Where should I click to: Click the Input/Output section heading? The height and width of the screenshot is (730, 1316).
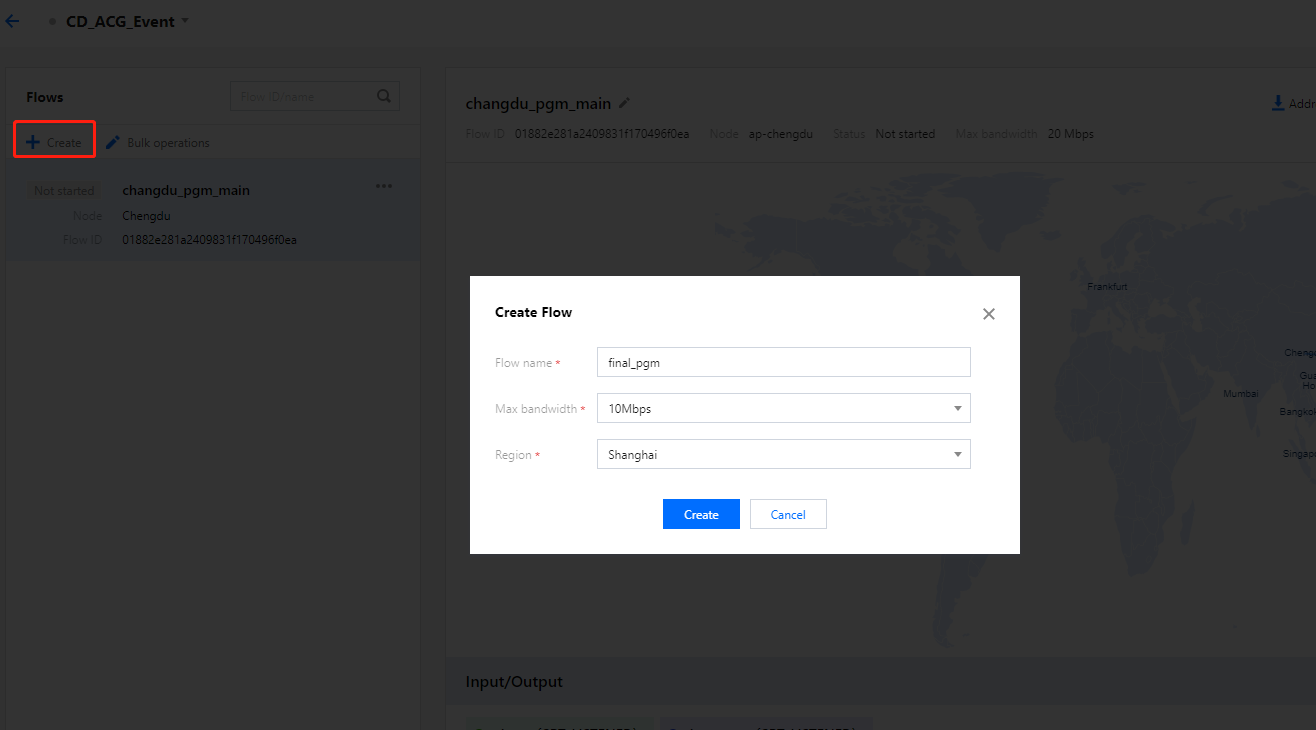coord(514,682)
